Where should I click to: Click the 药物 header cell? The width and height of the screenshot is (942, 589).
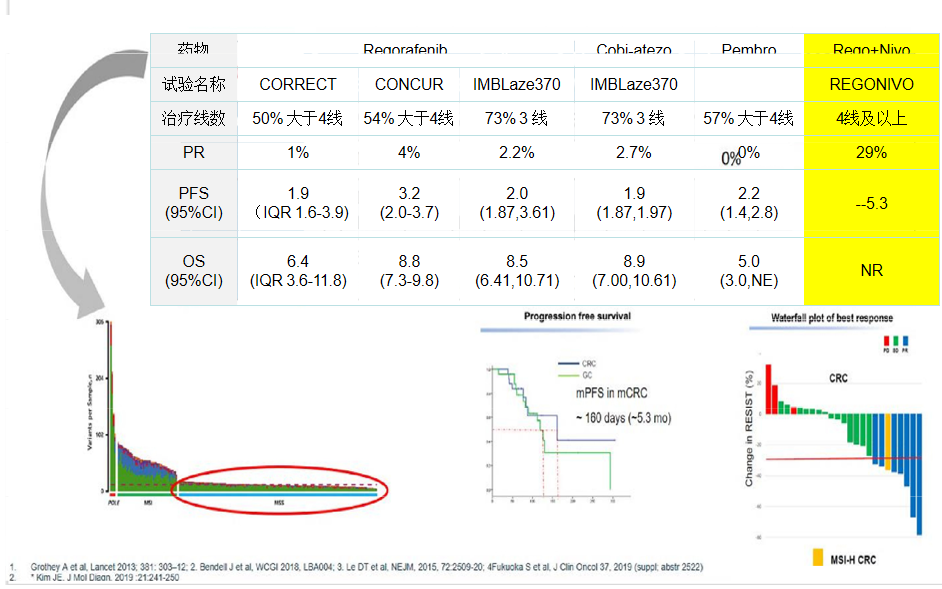click(x=193, y=49)
